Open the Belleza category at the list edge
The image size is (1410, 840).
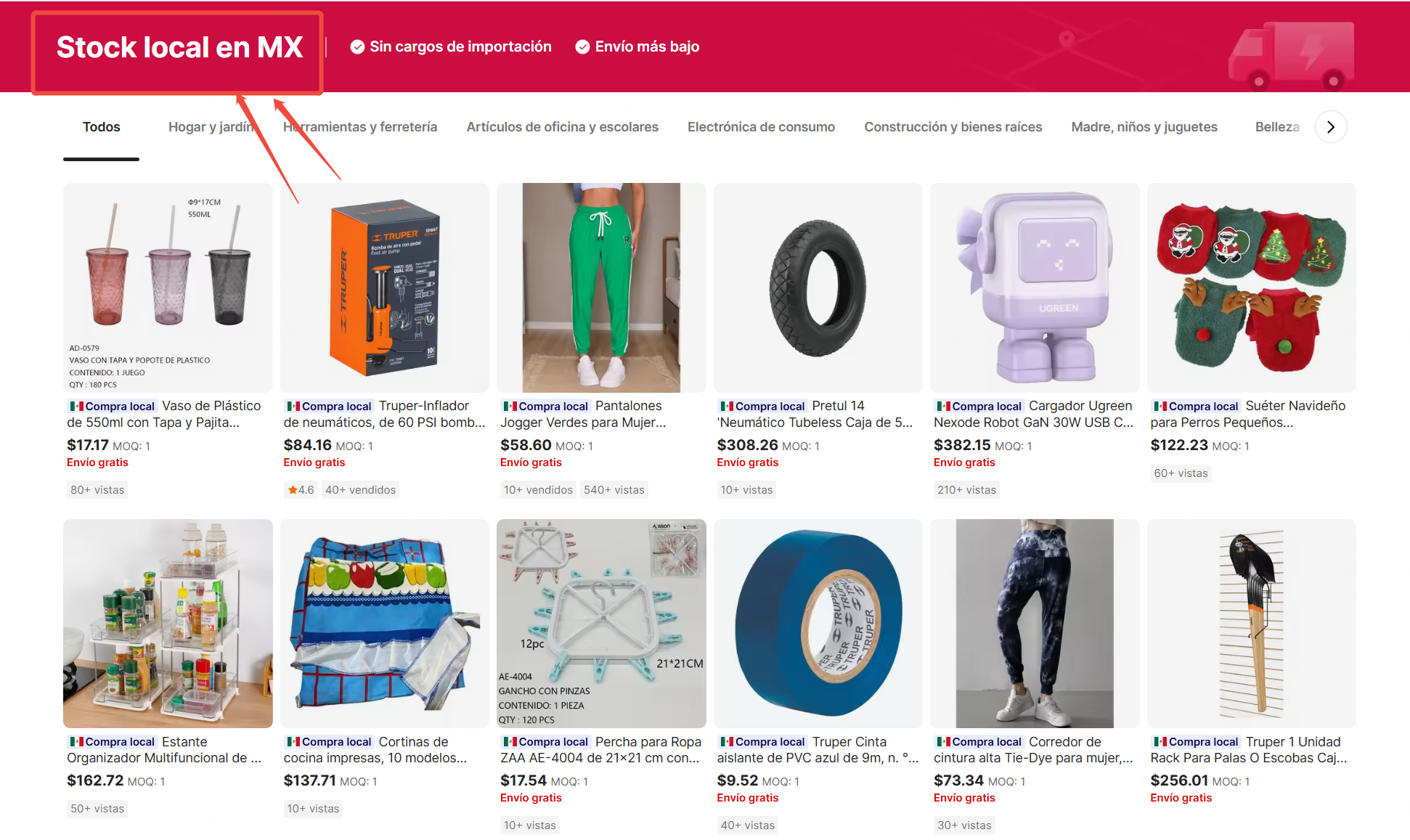tap(1277, 126)
